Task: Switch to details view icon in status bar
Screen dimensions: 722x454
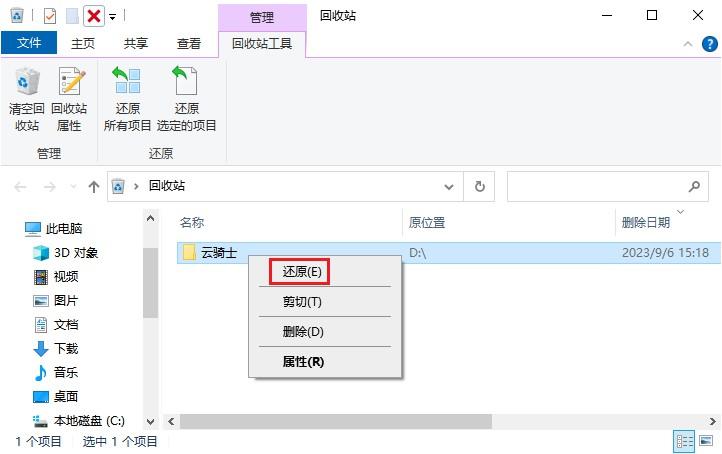Action: point(684,442)
